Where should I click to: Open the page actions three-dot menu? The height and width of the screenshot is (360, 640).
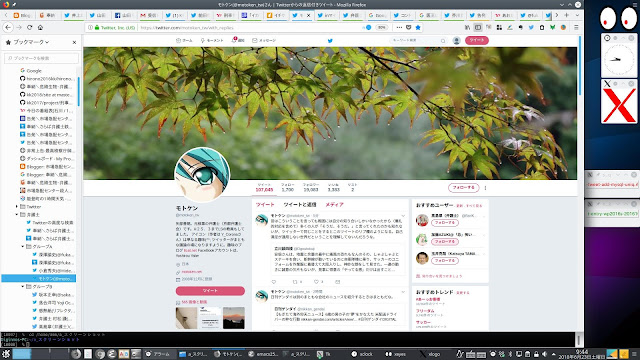click(399, 27)
